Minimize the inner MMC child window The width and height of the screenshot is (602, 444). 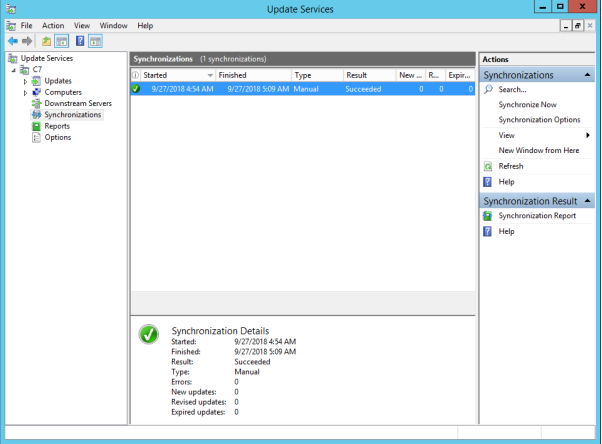pyautogui.click(x=566, y=26)
